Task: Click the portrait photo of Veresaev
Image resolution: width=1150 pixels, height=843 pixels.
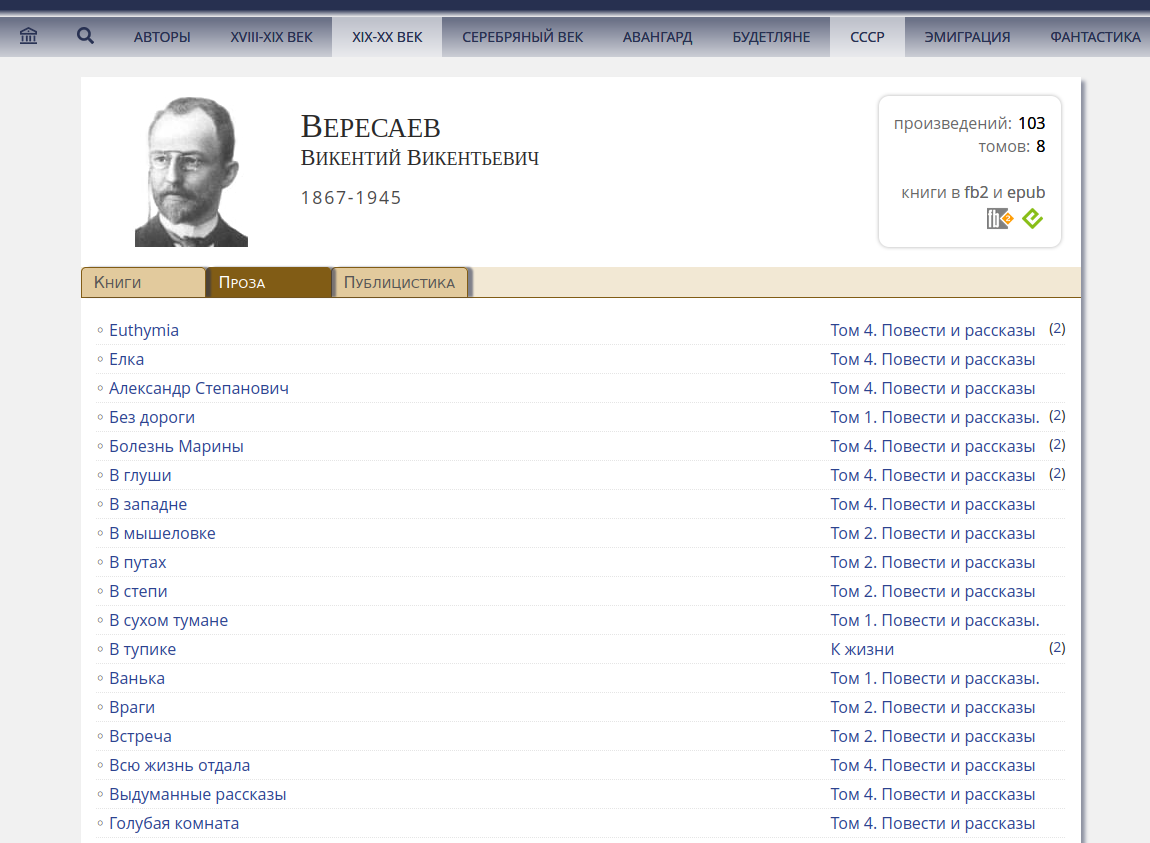Action: click(191, 172)
